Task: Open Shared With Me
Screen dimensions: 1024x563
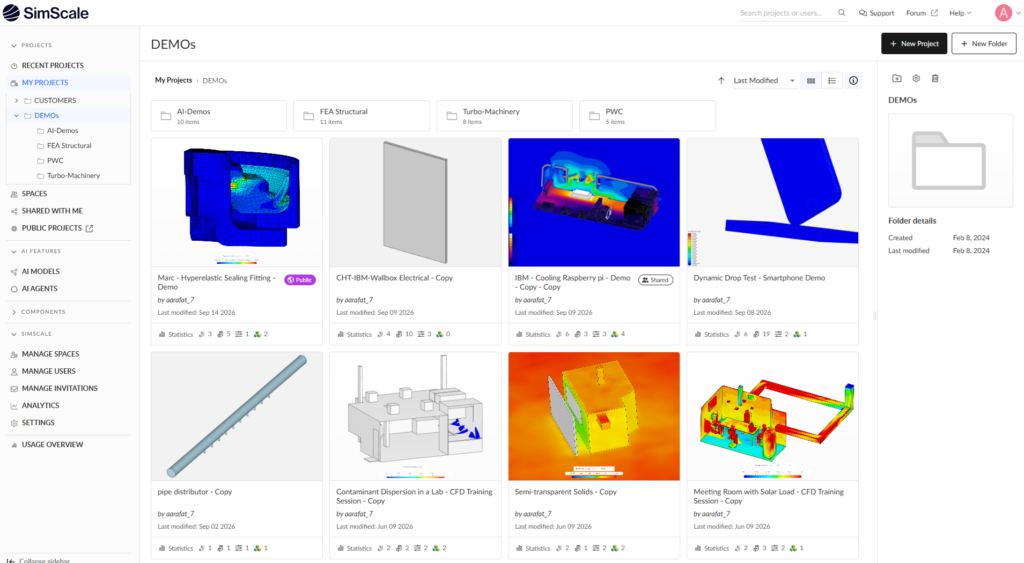Action: click(52, 211)
